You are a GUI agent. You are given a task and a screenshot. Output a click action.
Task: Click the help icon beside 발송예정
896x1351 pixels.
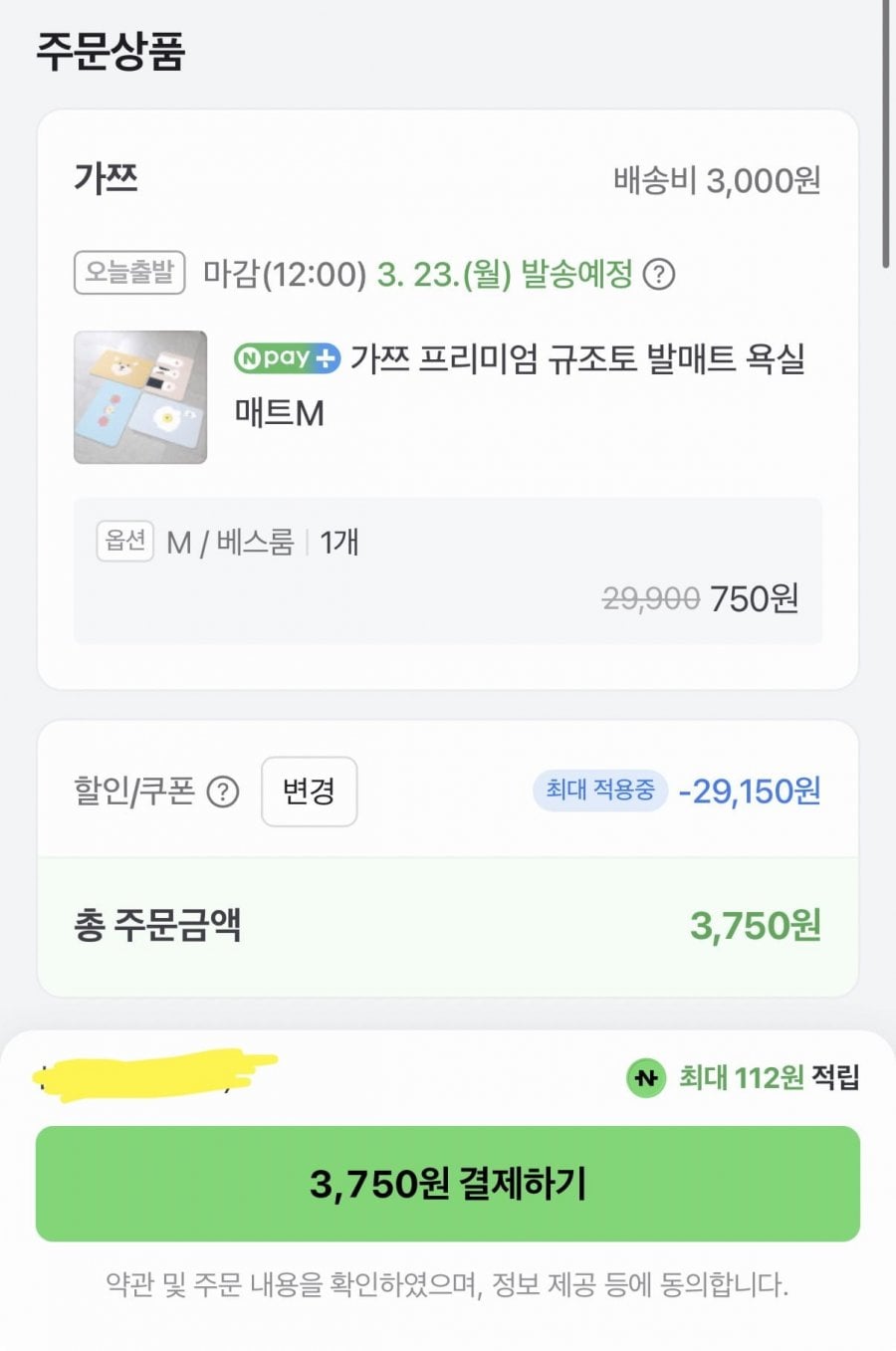click(658, 274)
